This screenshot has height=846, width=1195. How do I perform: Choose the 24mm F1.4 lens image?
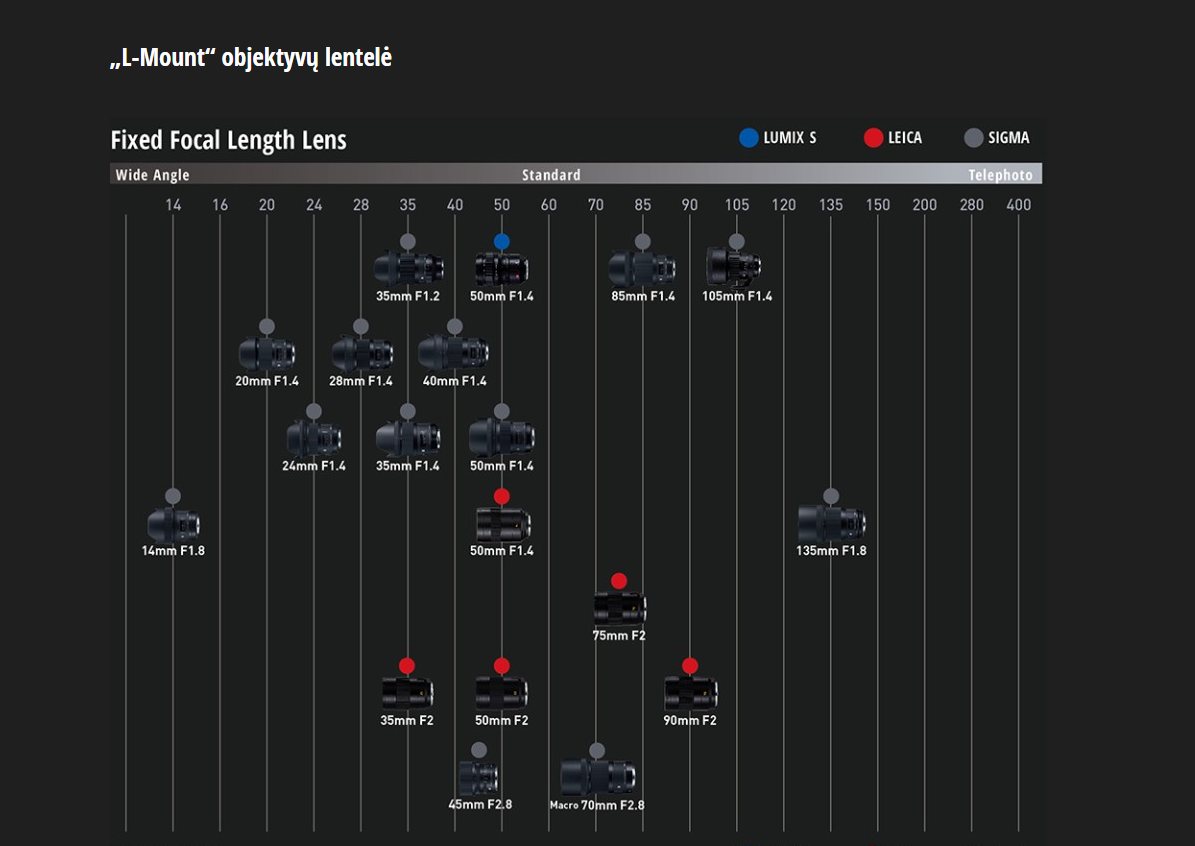click(x=313, y=438)
